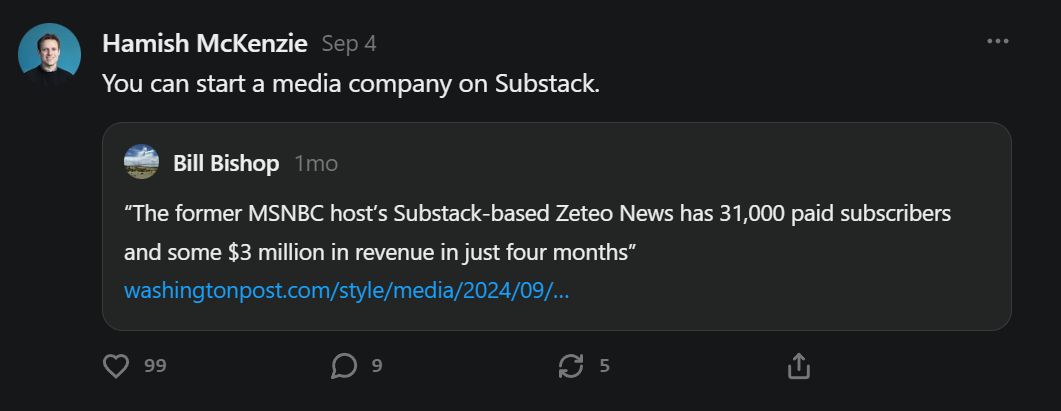The width and height of the screenshot is (1061, 411).
Task: Open Hamish McKenzie's profile photo
Action: (49, 54)
